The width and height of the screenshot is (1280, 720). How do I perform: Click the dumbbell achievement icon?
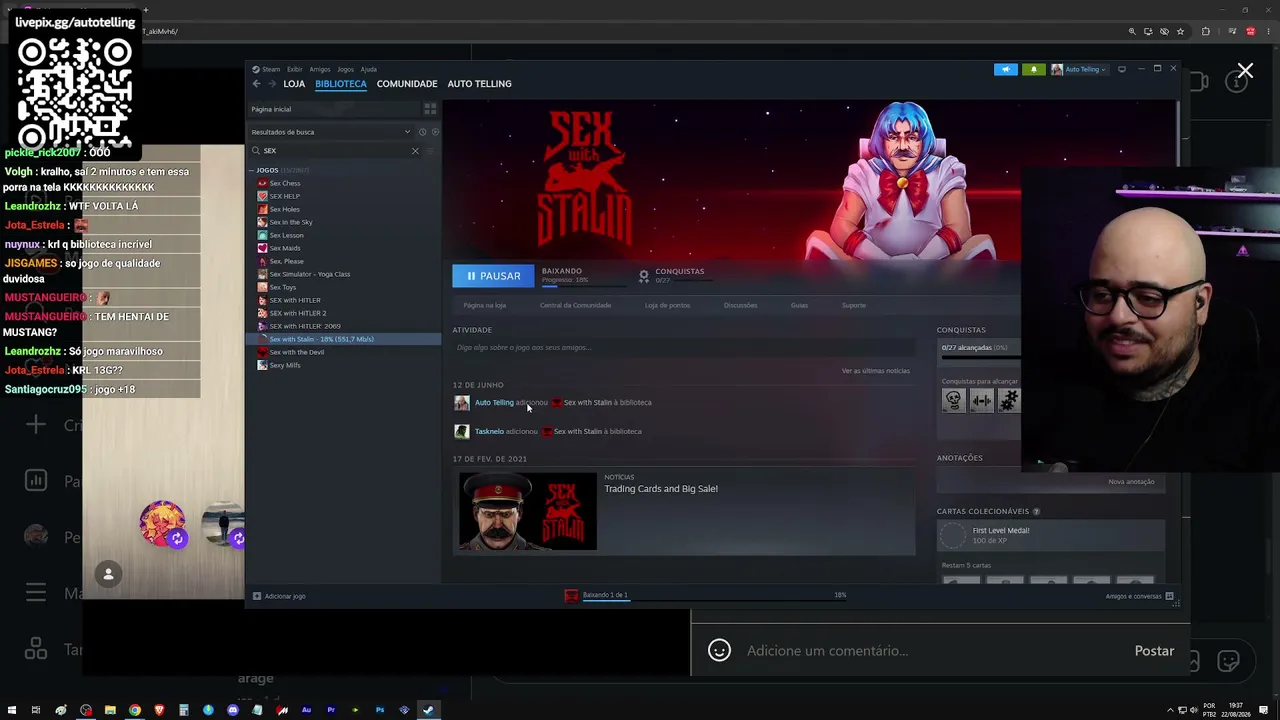pos(981,401)
